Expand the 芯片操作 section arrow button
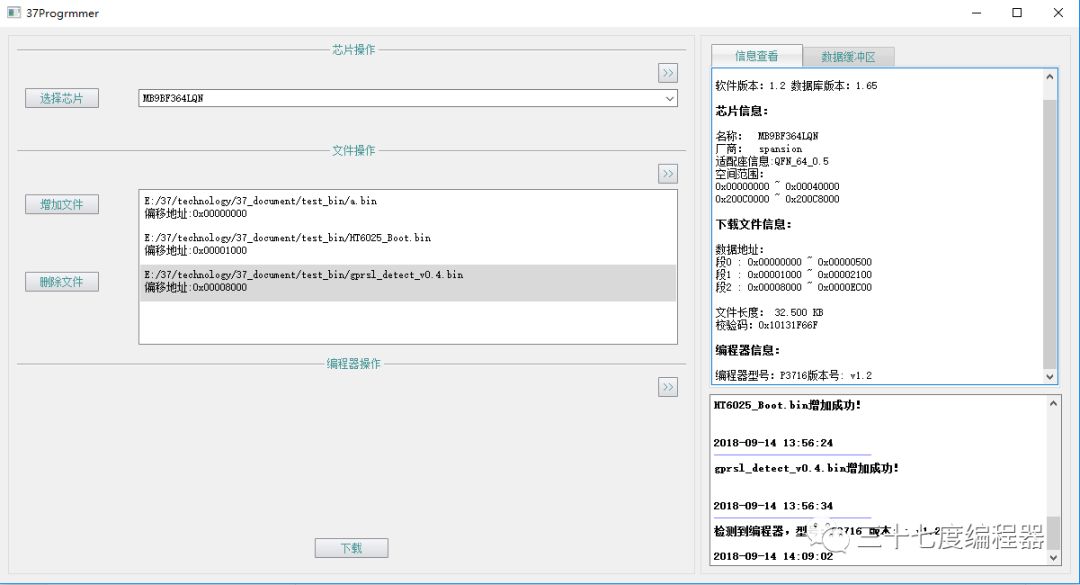 (x=667, y=73)
